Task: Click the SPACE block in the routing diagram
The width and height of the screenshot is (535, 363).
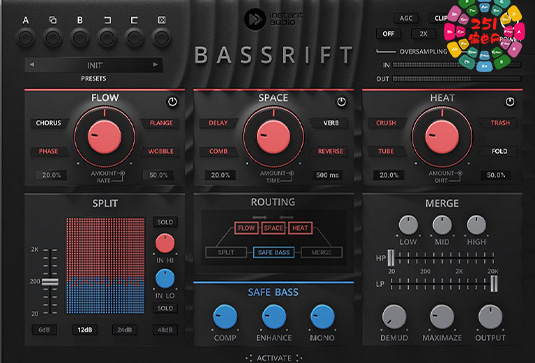Action: 273,228
